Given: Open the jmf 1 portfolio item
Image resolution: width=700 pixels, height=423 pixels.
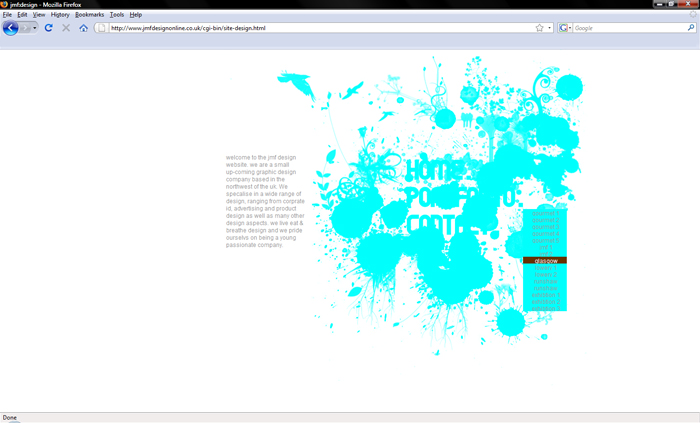Looking at the screenshot, I should coord(545,247).
